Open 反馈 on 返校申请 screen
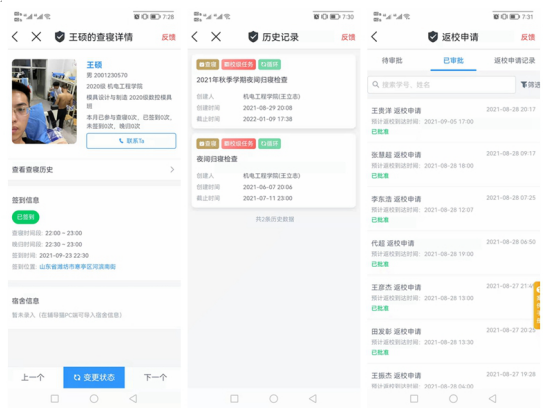The width and height of the screenshot is (550, 408). point(528,37)
